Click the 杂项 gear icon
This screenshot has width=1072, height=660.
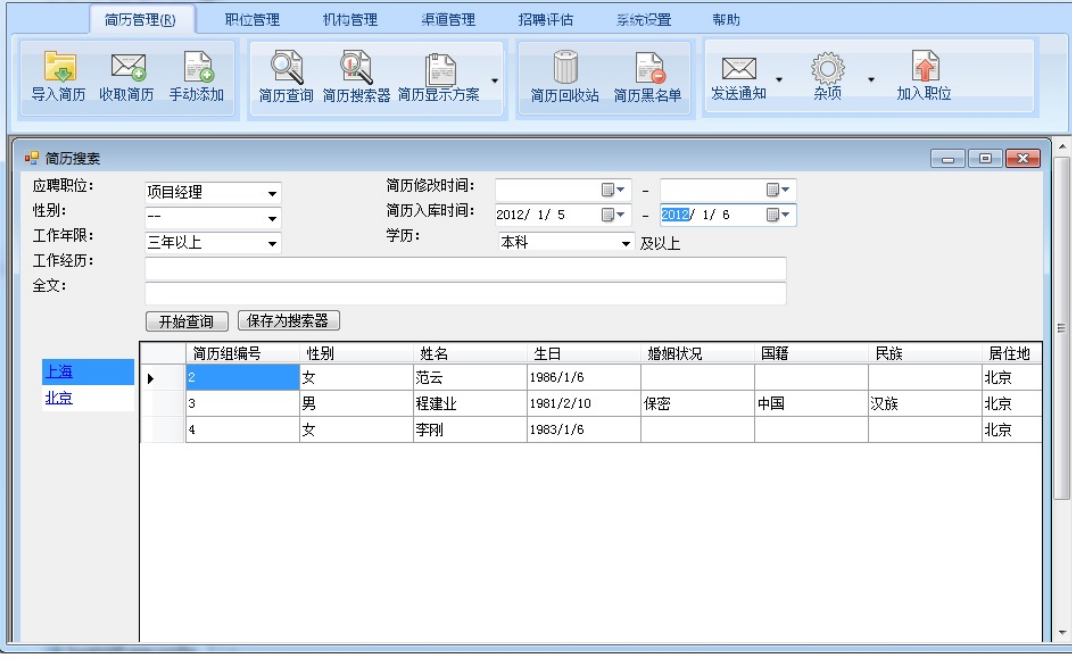[828, 68]
